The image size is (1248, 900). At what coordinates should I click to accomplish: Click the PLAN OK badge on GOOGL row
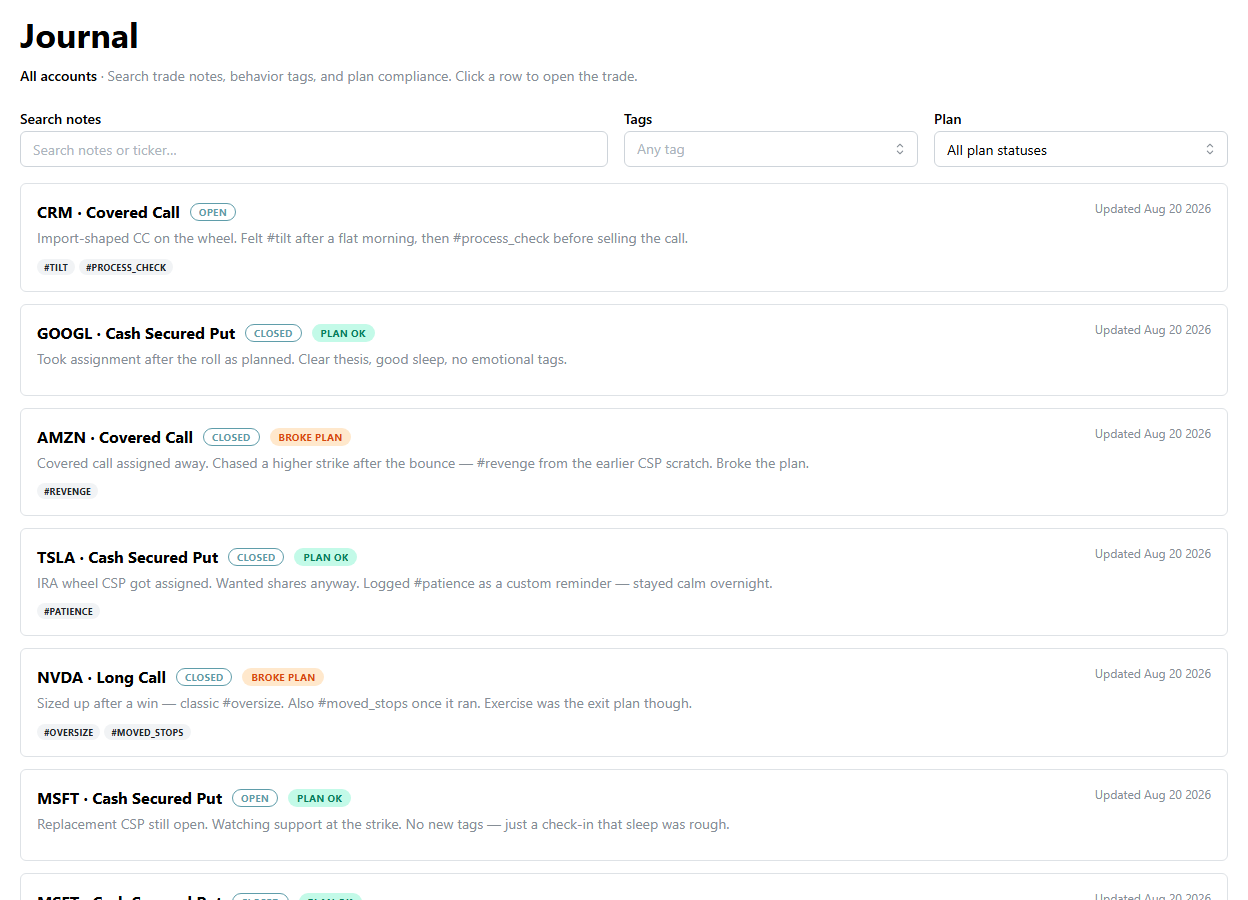pos(343,334)
